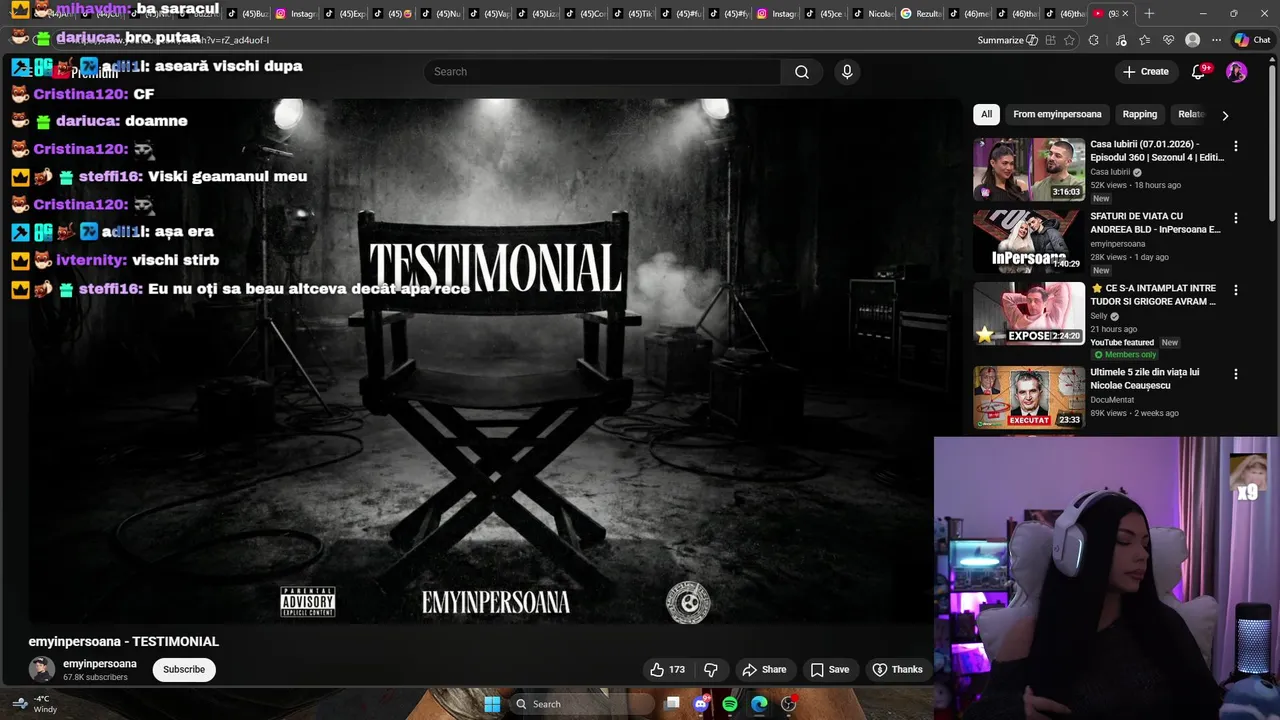Switch to the Nicolae browser tab
The height and width of the screenshot is (720, 1280).
(x=874, y=14)
